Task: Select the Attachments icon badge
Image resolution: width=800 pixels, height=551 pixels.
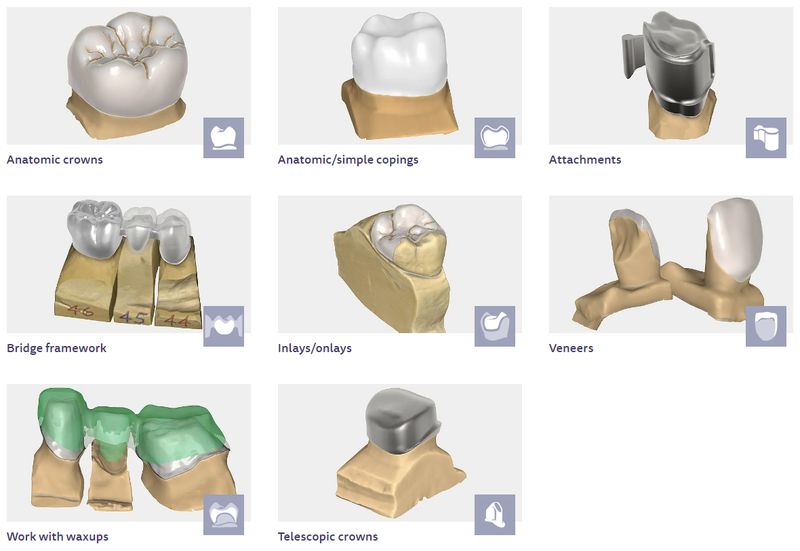Action: (766, 138)
